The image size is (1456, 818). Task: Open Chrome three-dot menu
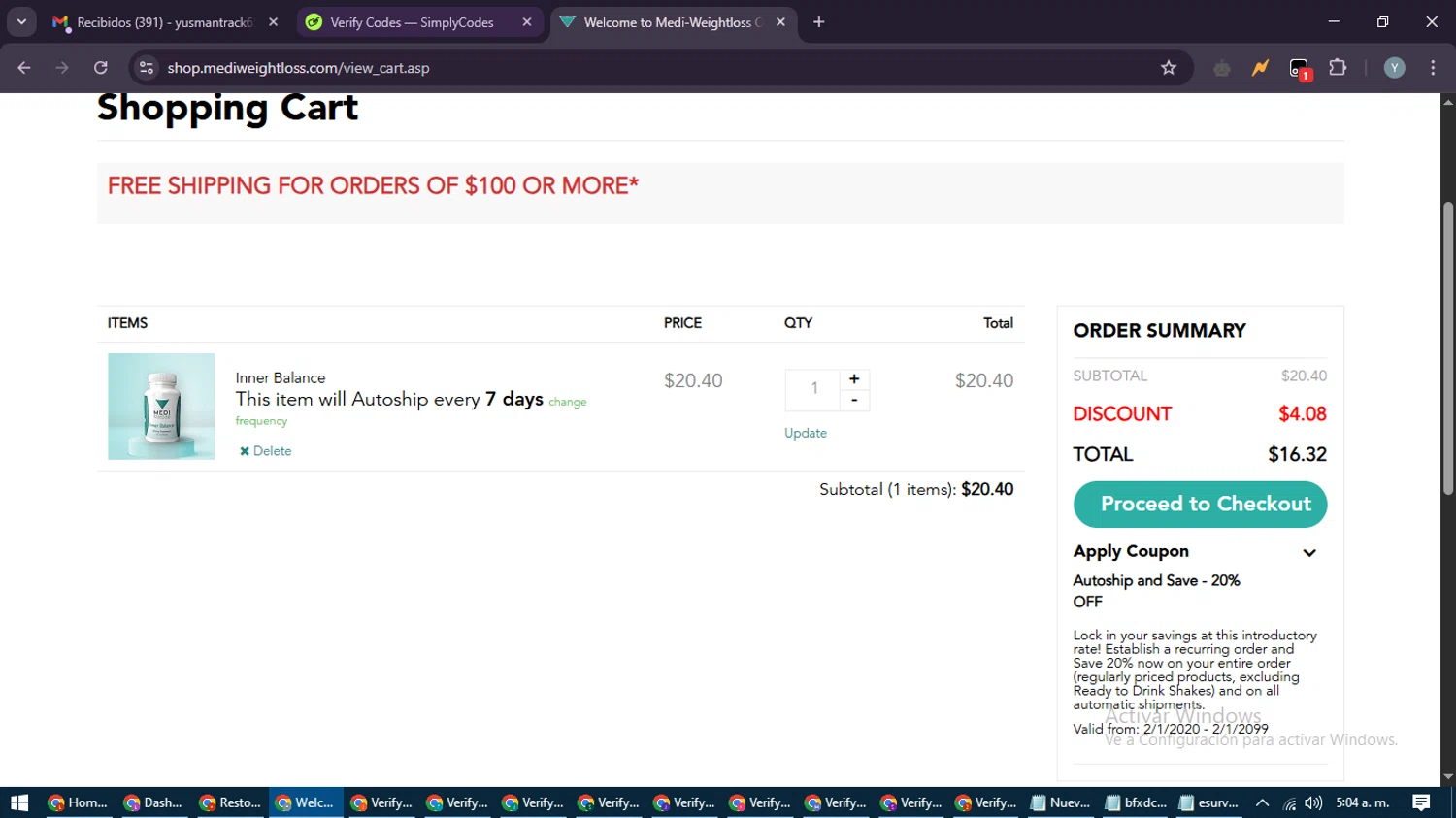point(1433,68)
